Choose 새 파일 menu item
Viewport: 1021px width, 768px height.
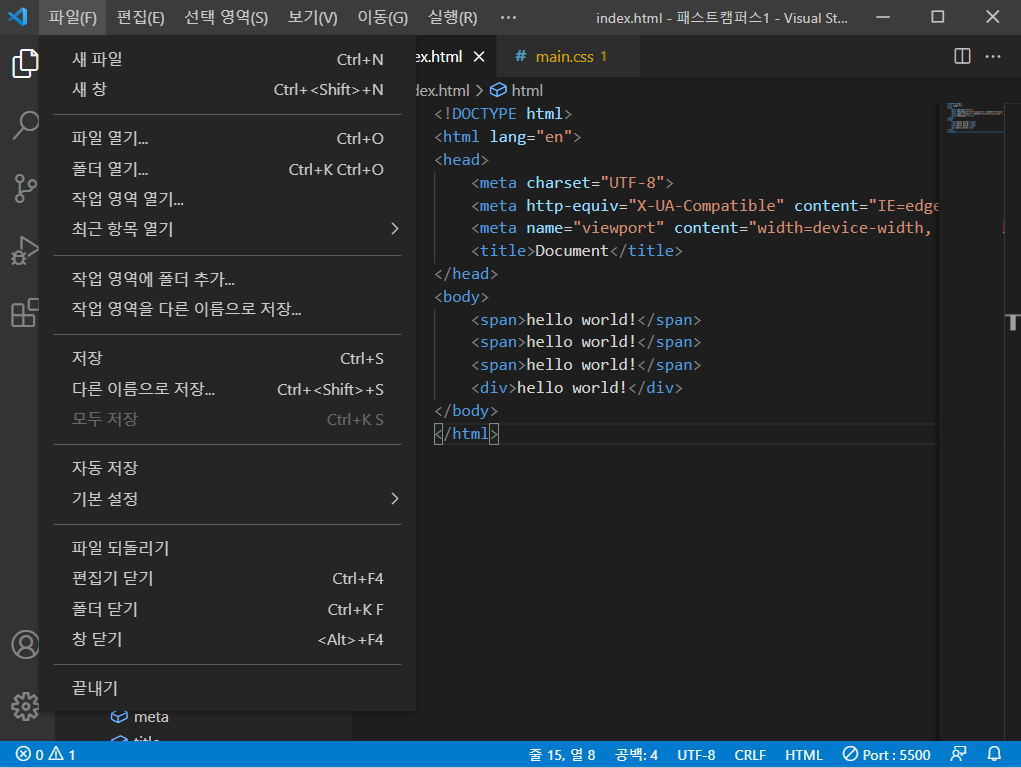(x=227, y=59)
